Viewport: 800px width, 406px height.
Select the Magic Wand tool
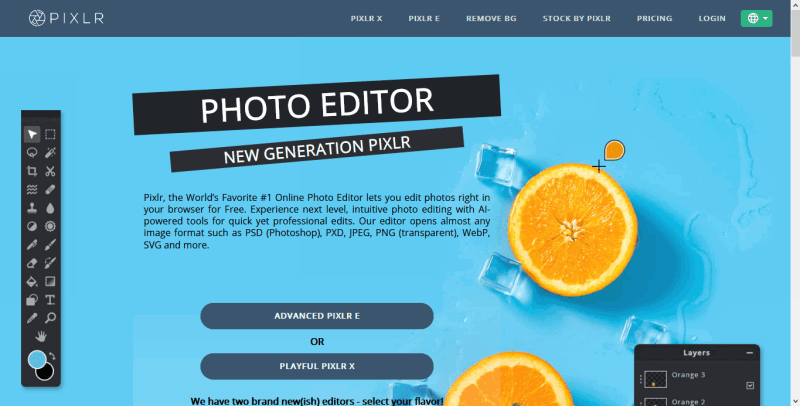[x=50, y=153]
